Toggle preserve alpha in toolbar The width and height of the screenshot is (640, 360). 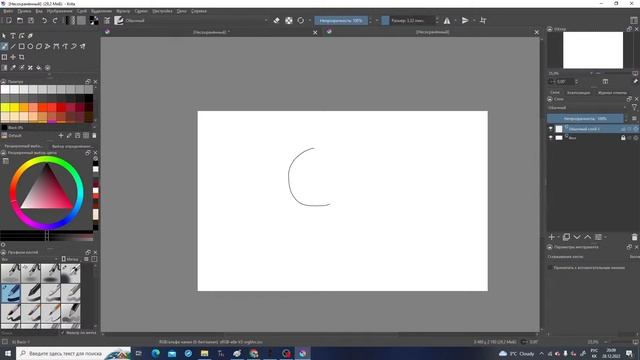click(289, 20)
